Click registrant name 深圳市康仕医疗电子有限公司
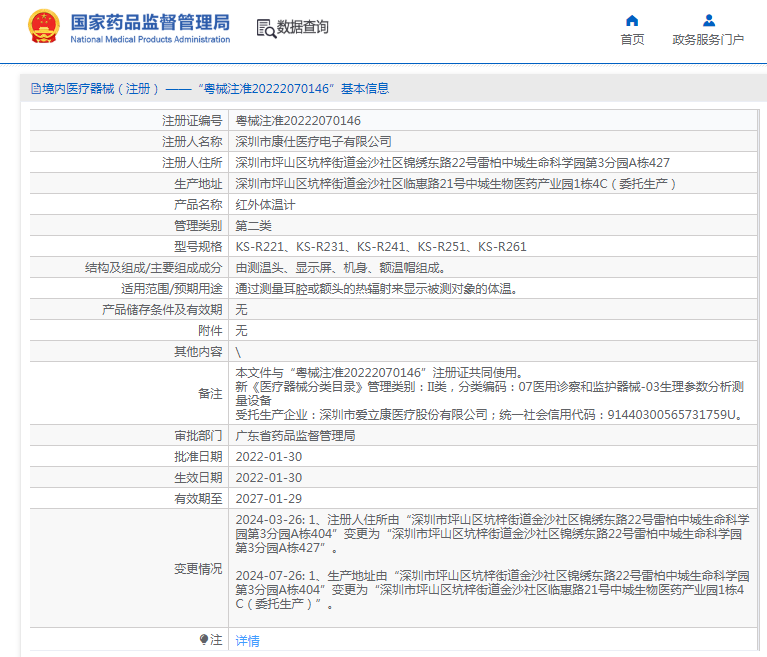Screen dimensions: 767x657 pos(314,141)
